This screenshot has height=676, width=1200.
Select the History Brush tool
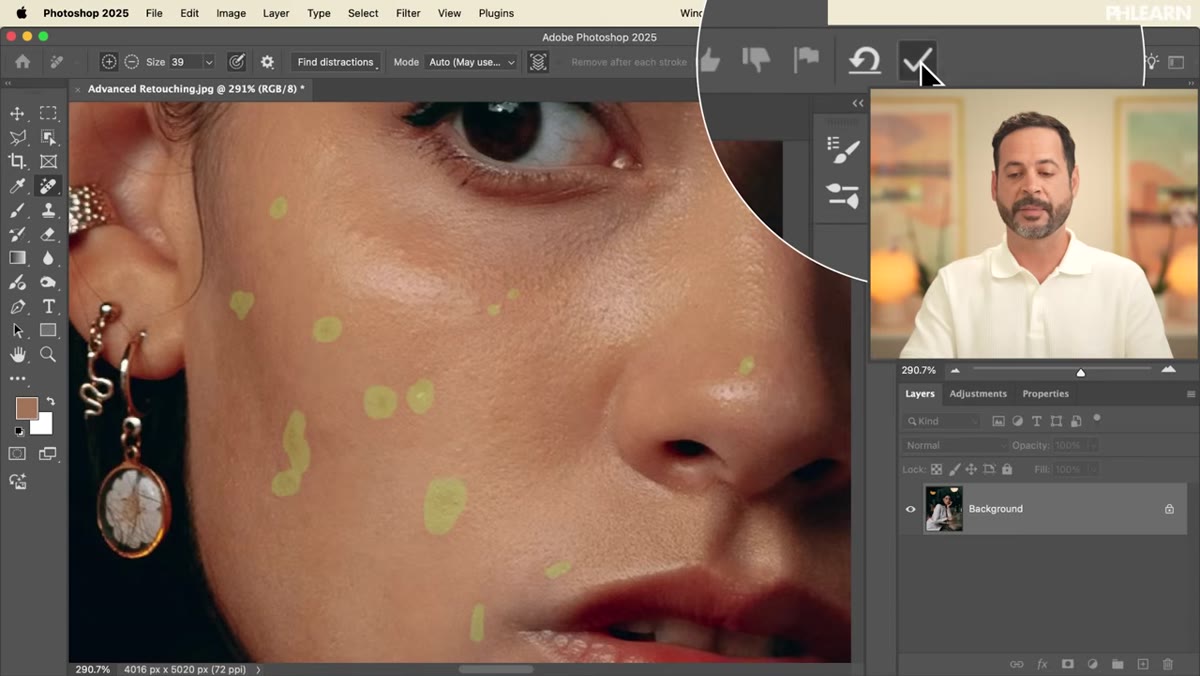pyautogui.click(x=17, y=234)
